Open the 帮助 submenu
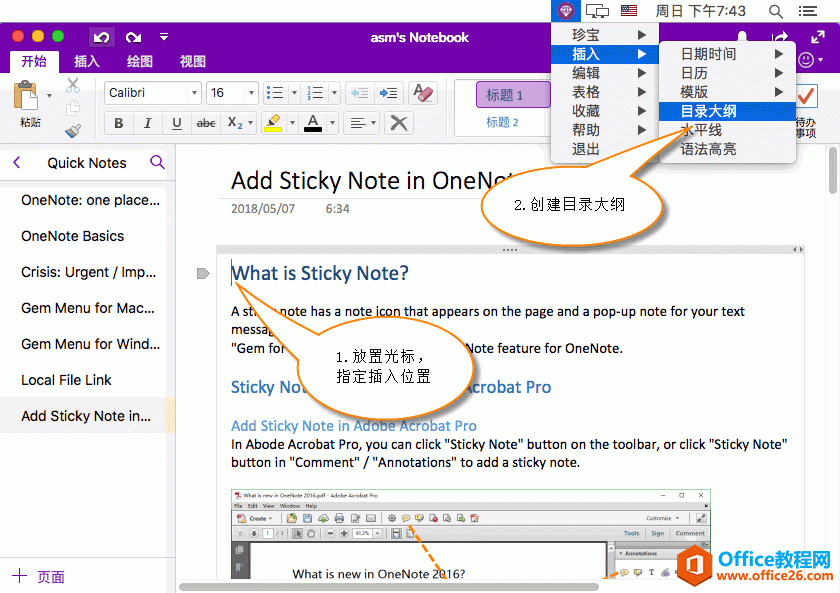The width and height of the screenshot is (840, 593). (603, 130)
